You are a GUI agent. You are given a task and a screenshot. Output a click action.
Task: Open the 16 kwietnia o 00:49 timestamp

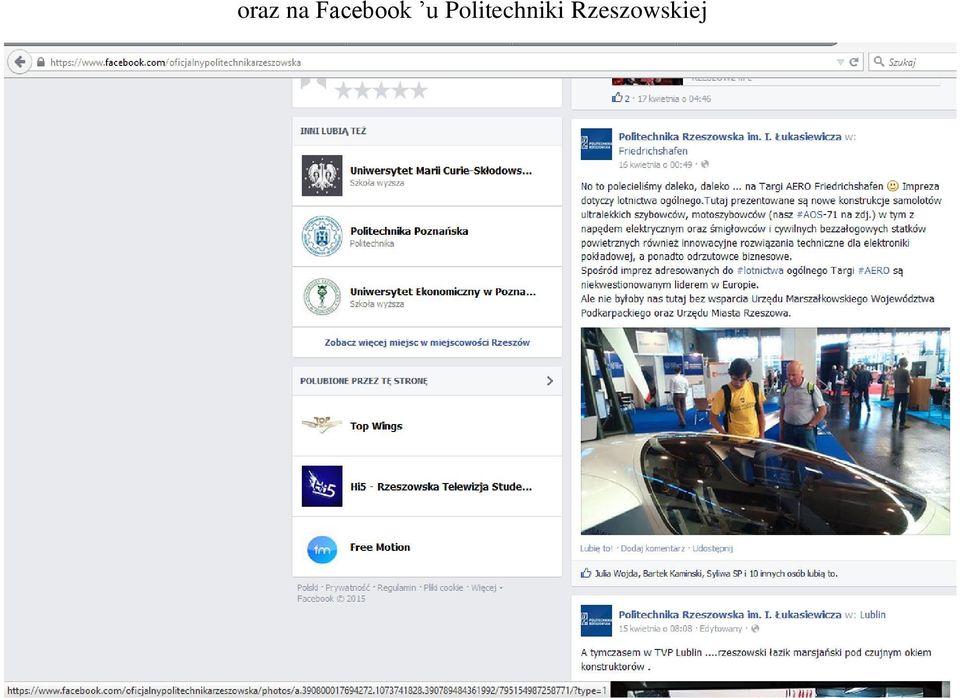pos(655,165)
